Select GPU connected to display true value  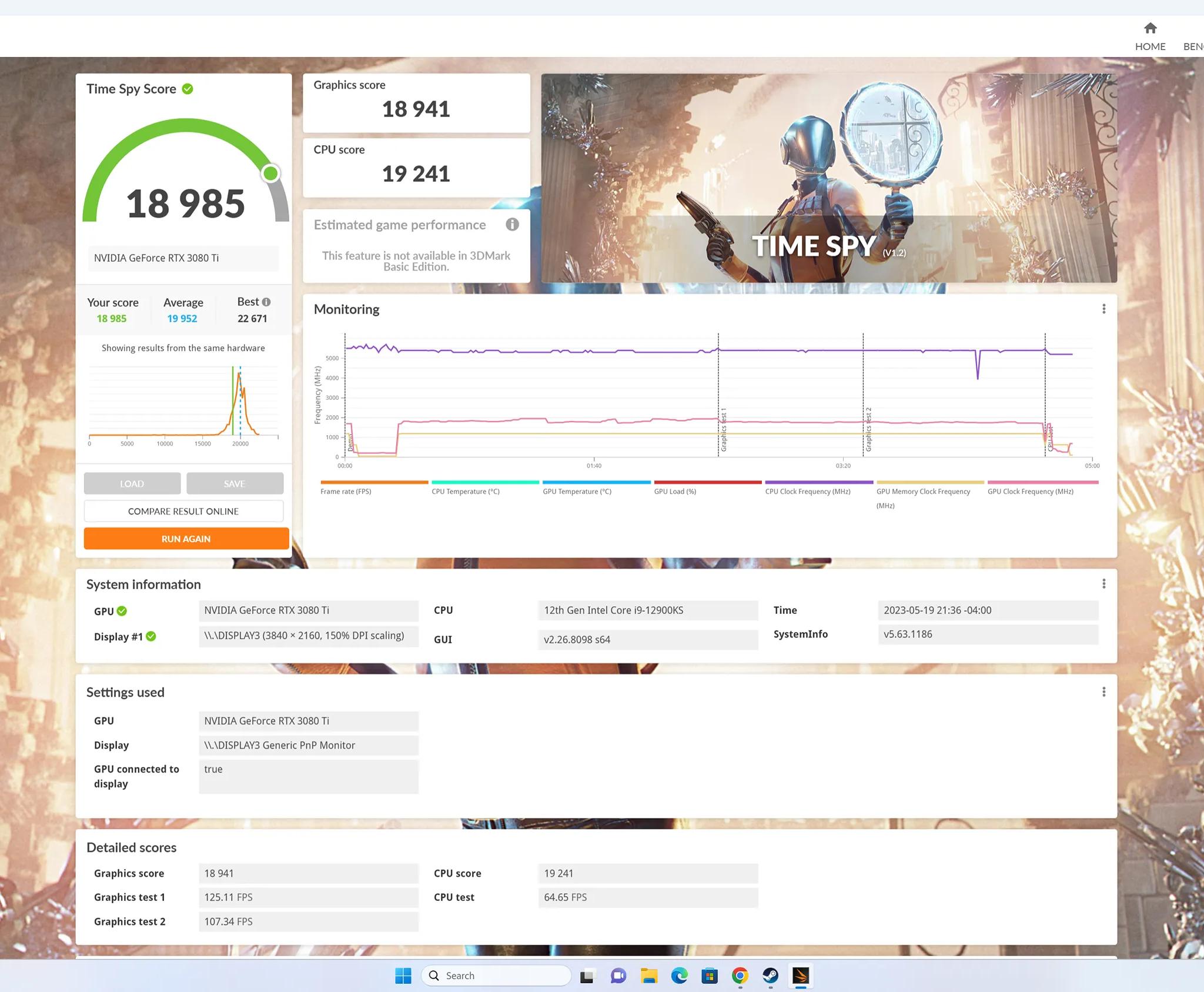(x=309, y=777)
